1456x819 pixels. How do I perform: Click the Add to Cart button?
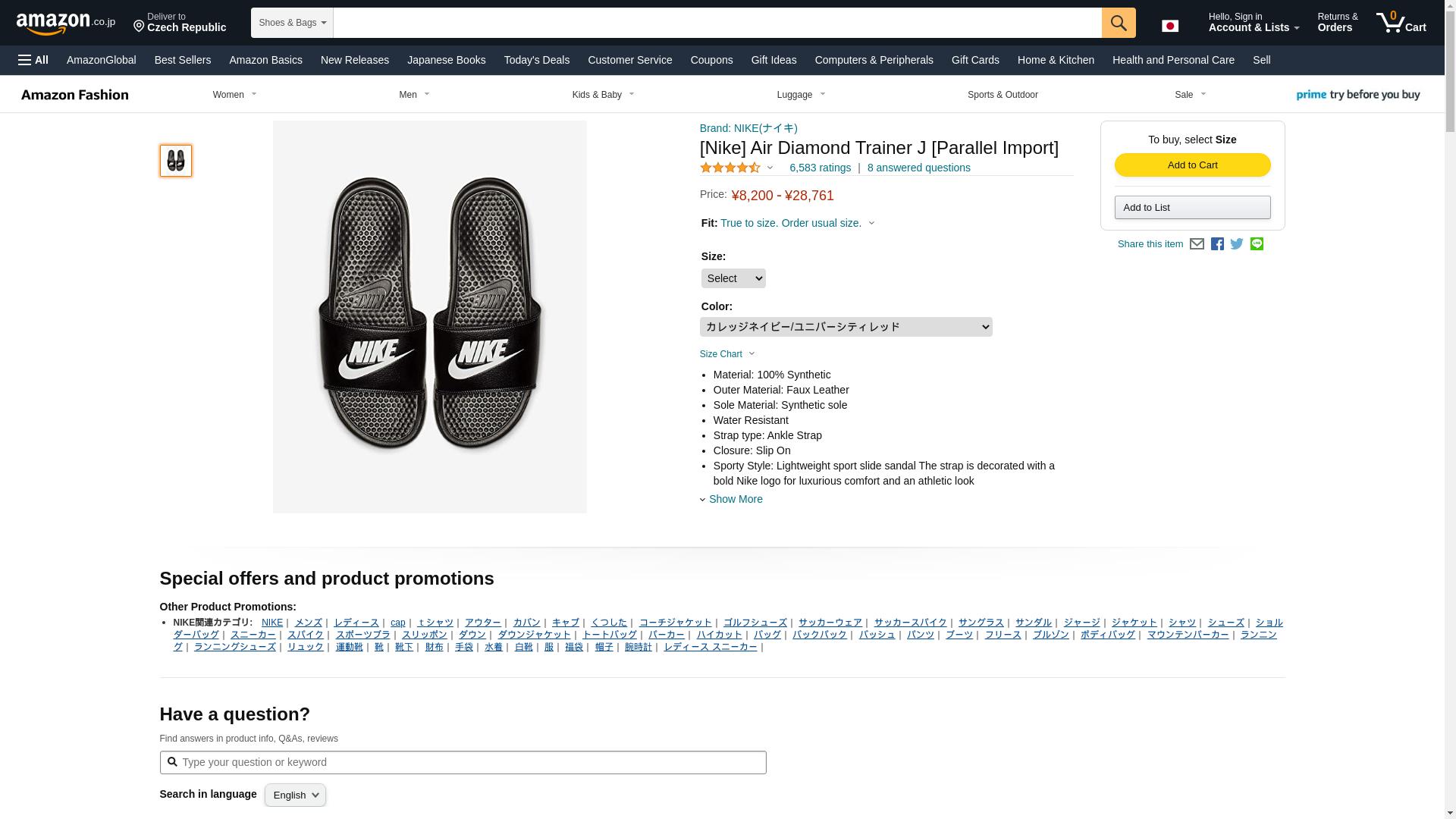coord(1192,165)
